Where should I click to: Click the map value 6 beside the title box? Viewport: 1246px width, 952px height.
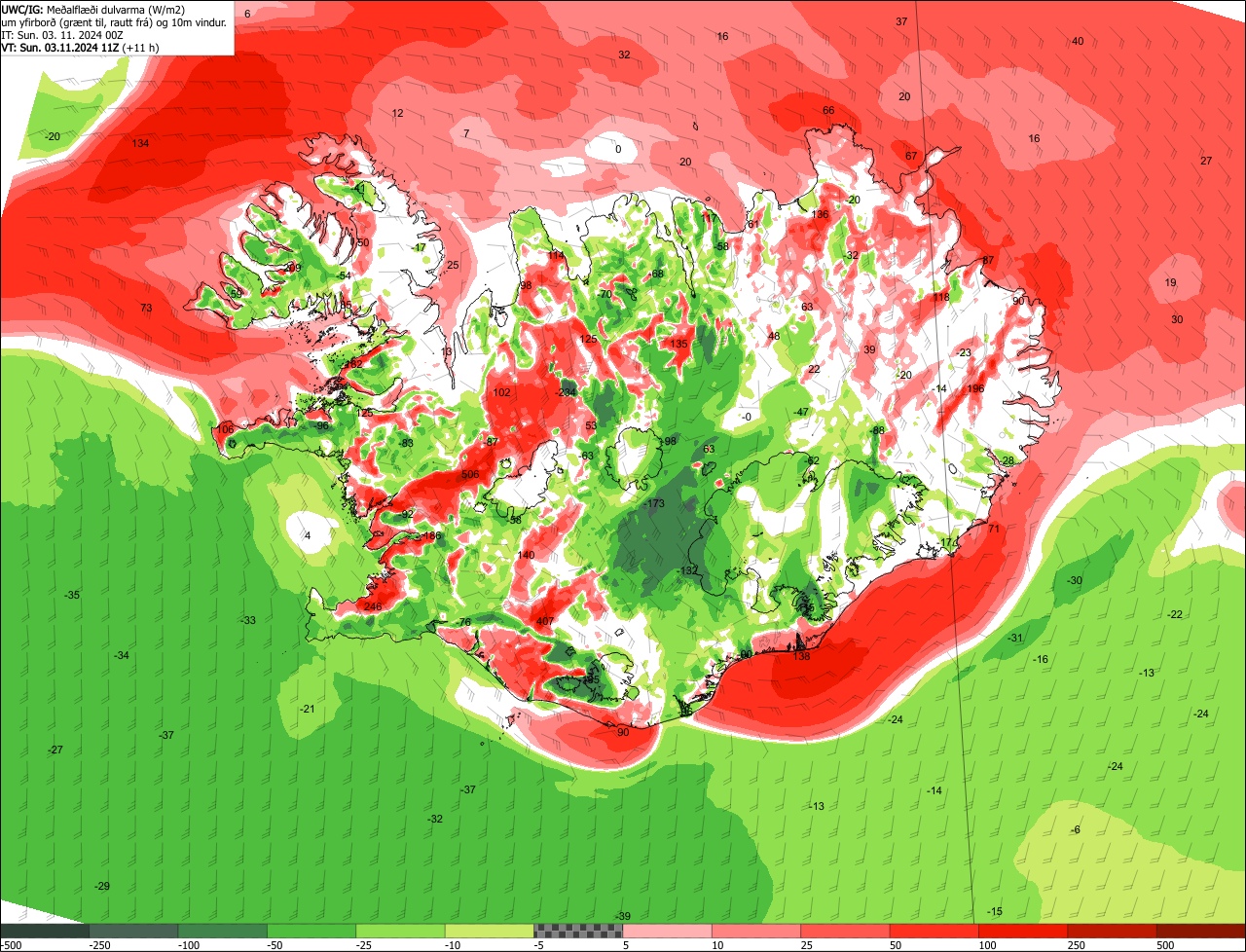[x=247, y=14]
